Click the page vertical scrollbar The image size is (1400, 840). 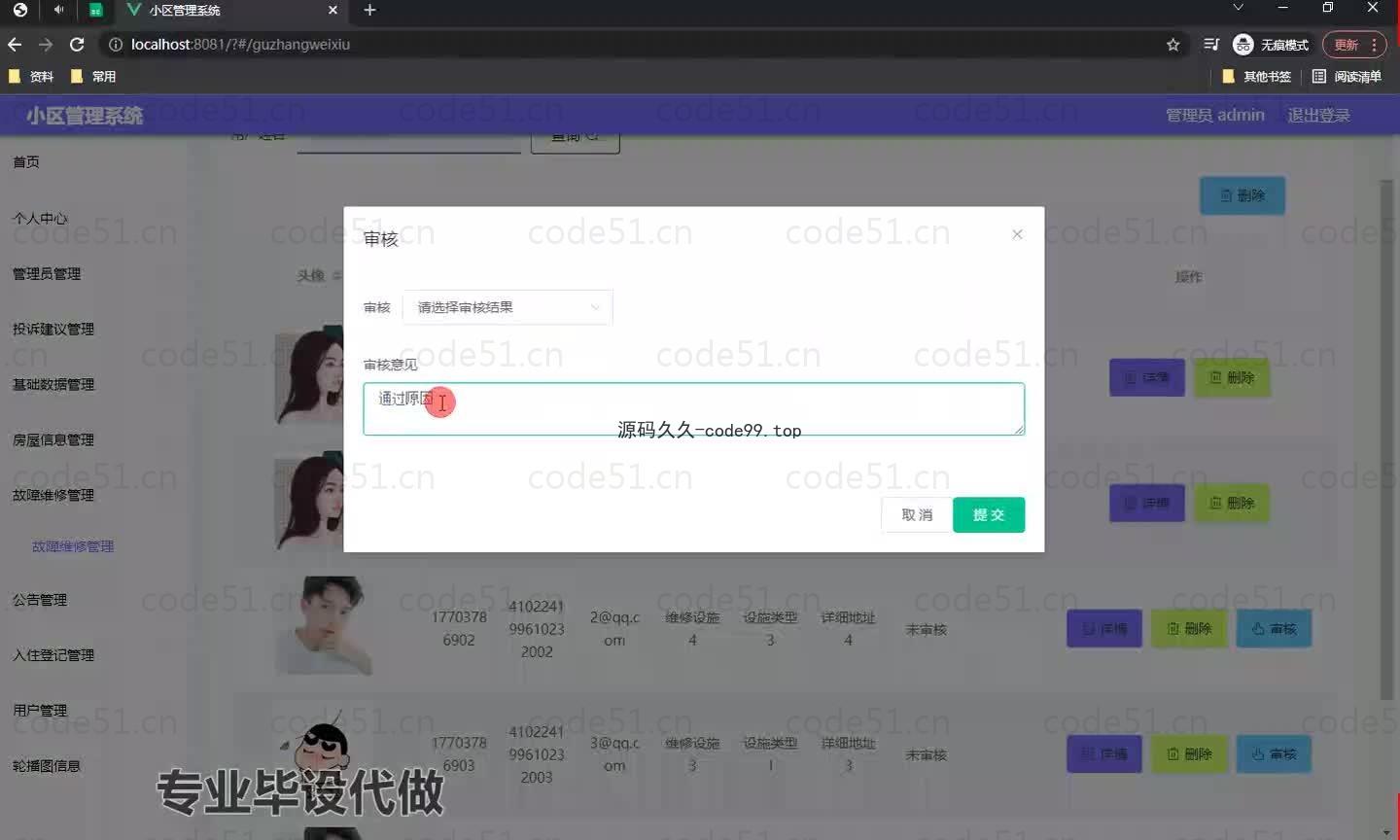coord(1386,437)
